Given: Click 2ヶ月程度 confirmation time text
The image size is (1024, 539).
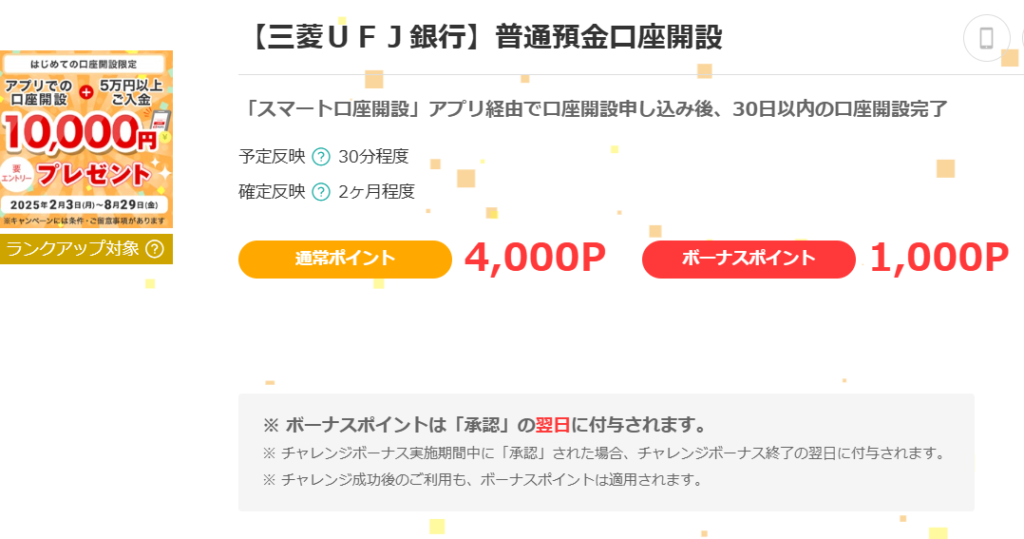Looking at the screenshot, I should tap(377, 192).
